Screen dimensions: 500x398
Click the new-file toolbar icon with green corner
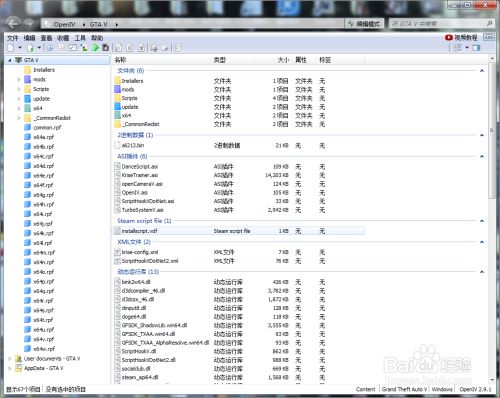pyautogui.click(x=30, y=48)
